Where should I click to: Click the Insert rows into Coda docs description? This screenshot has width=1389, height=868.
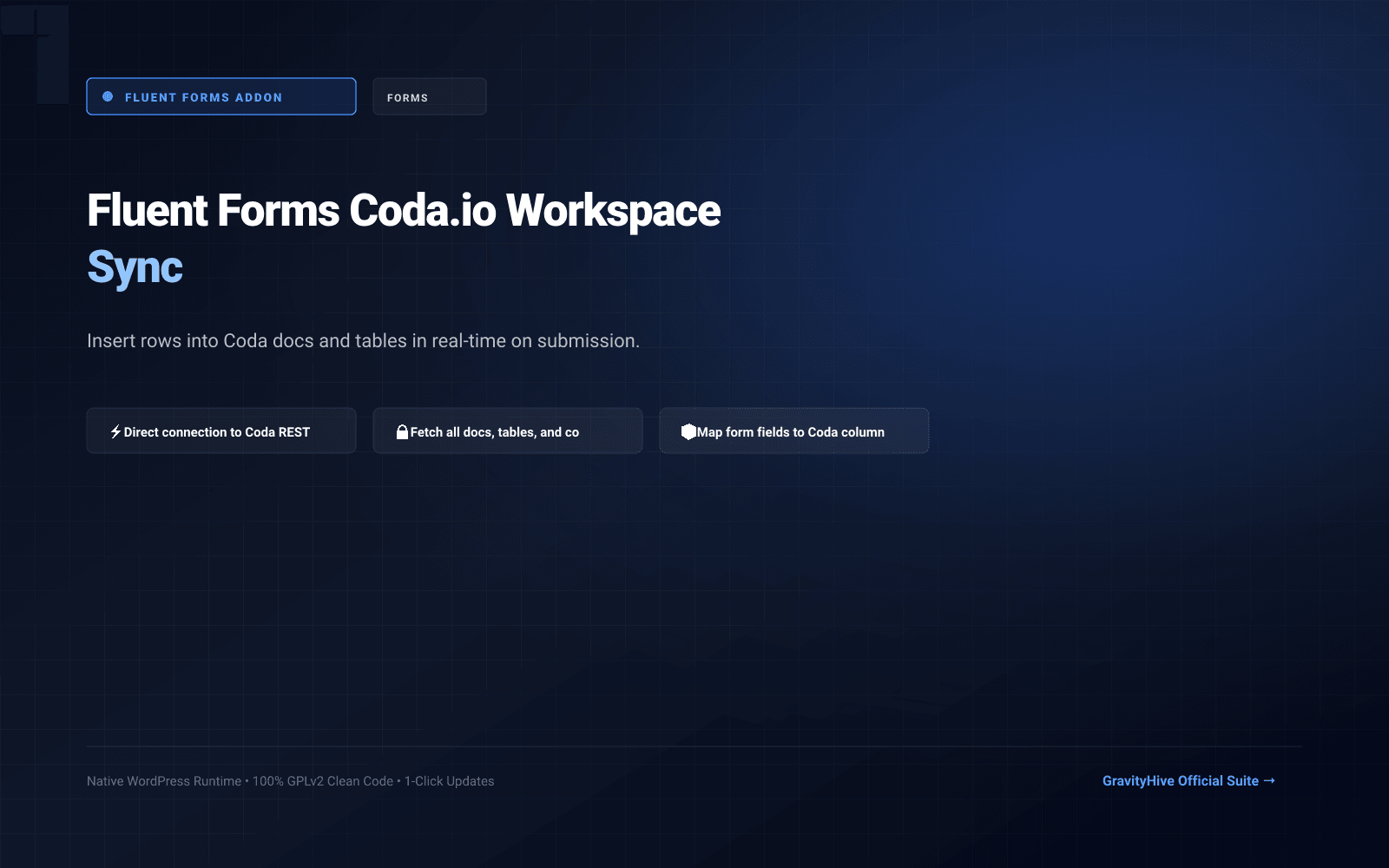tap(363, 341)
